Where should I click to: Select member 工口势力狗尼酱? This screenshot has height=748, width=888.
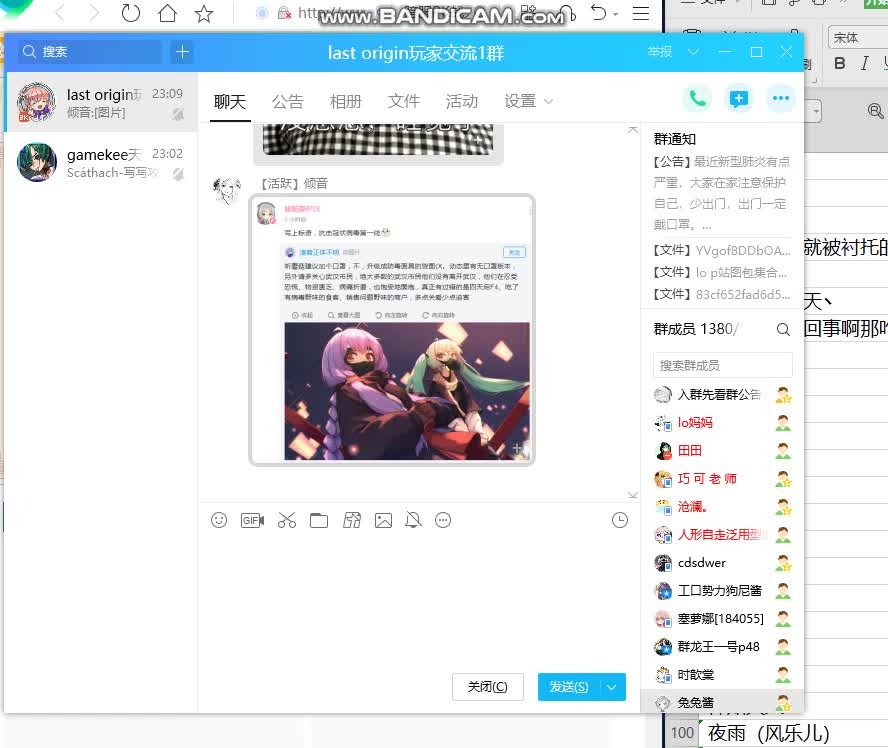tap(723, 591)
